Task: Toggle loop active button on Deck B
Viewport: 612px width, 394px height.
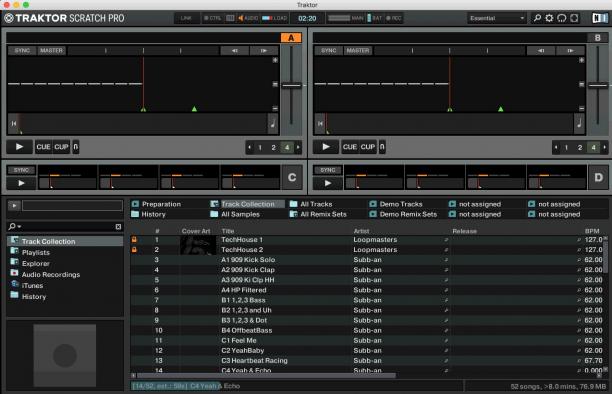Action: (x=382, y=147)
